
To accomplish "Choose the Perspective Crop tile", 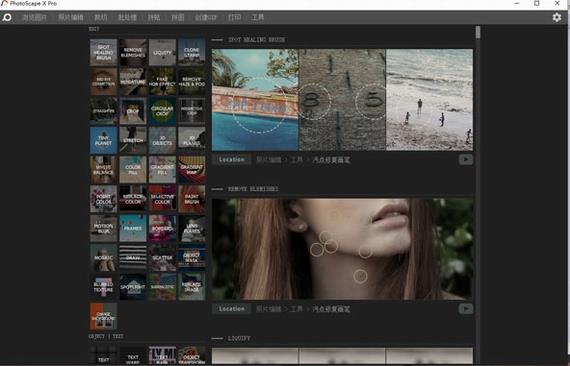I will pos(192,111).
